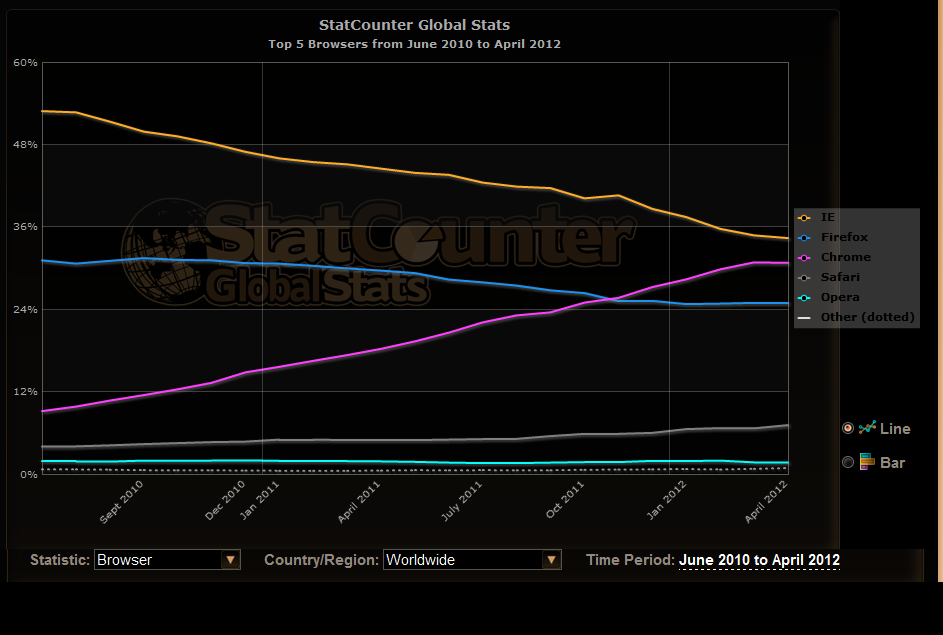Click the white Other legend marker
This screenshot has height=635, width=943.
tap(804, 318)
